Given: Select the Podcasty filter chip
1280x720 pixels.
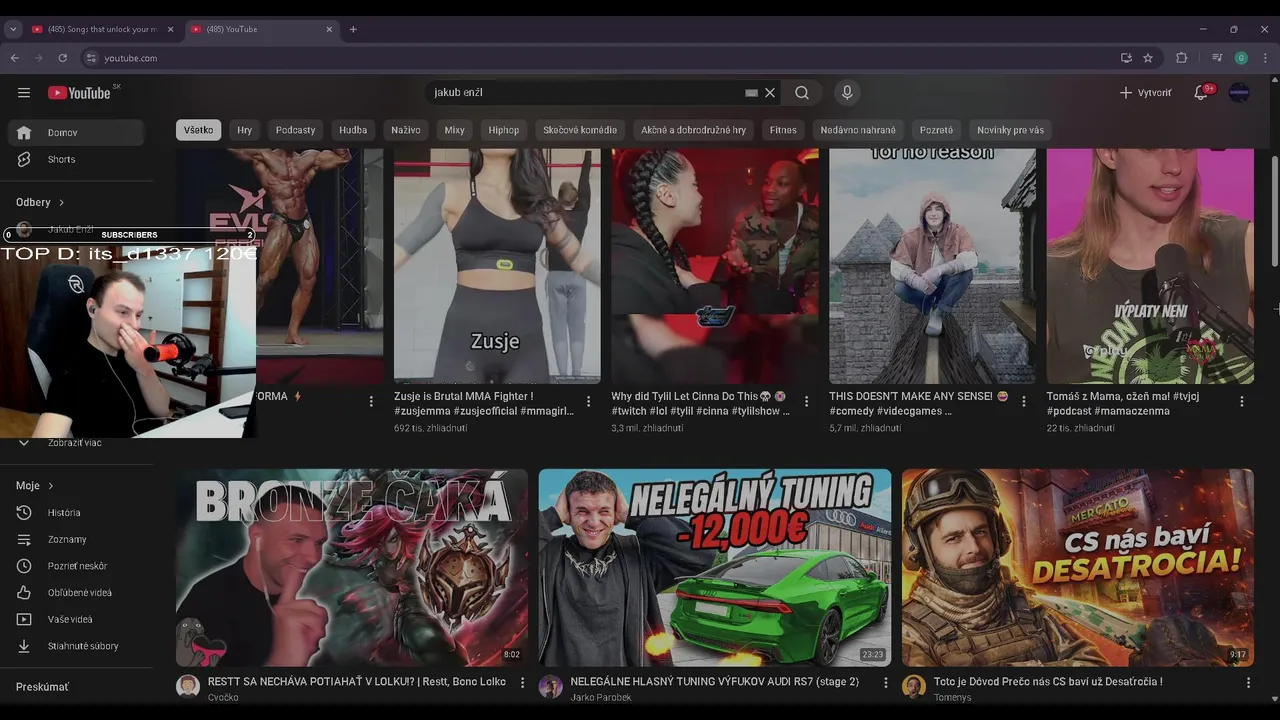Looking at the screenshot, I should [295, 130].
